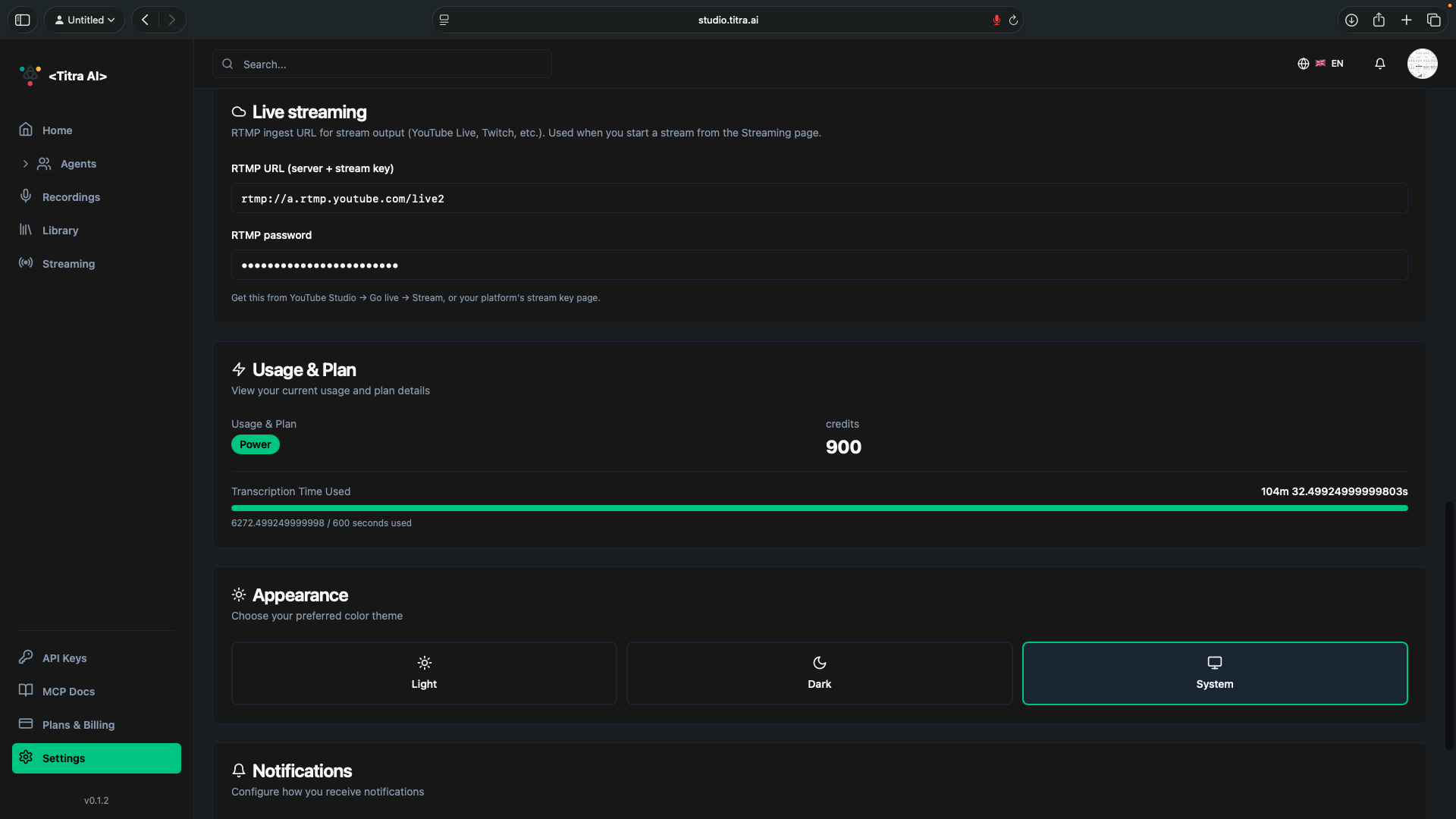
Task: Click the page reader icon in address bar
Action: point(444,20)
